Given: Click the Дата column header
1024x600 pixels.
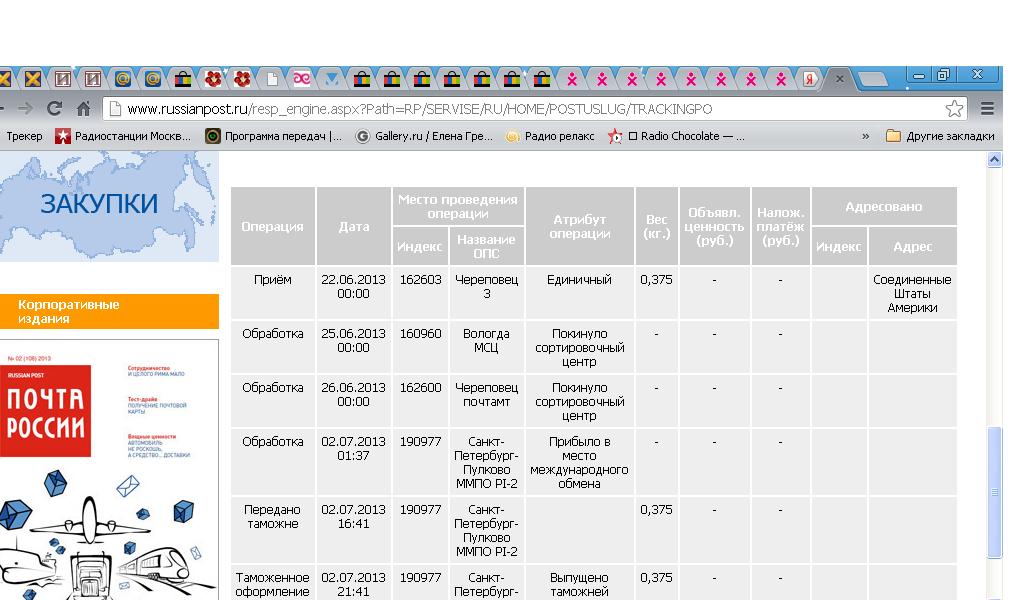Looking at the screenshot, I should (x=353, y=226).
